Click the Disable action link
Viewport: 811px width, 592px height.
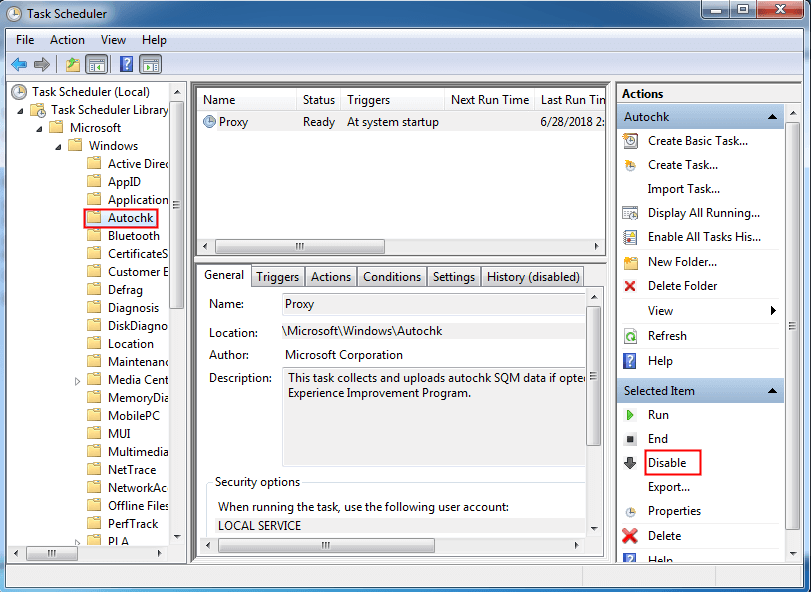pyautogui.click(x=667, y=463)
